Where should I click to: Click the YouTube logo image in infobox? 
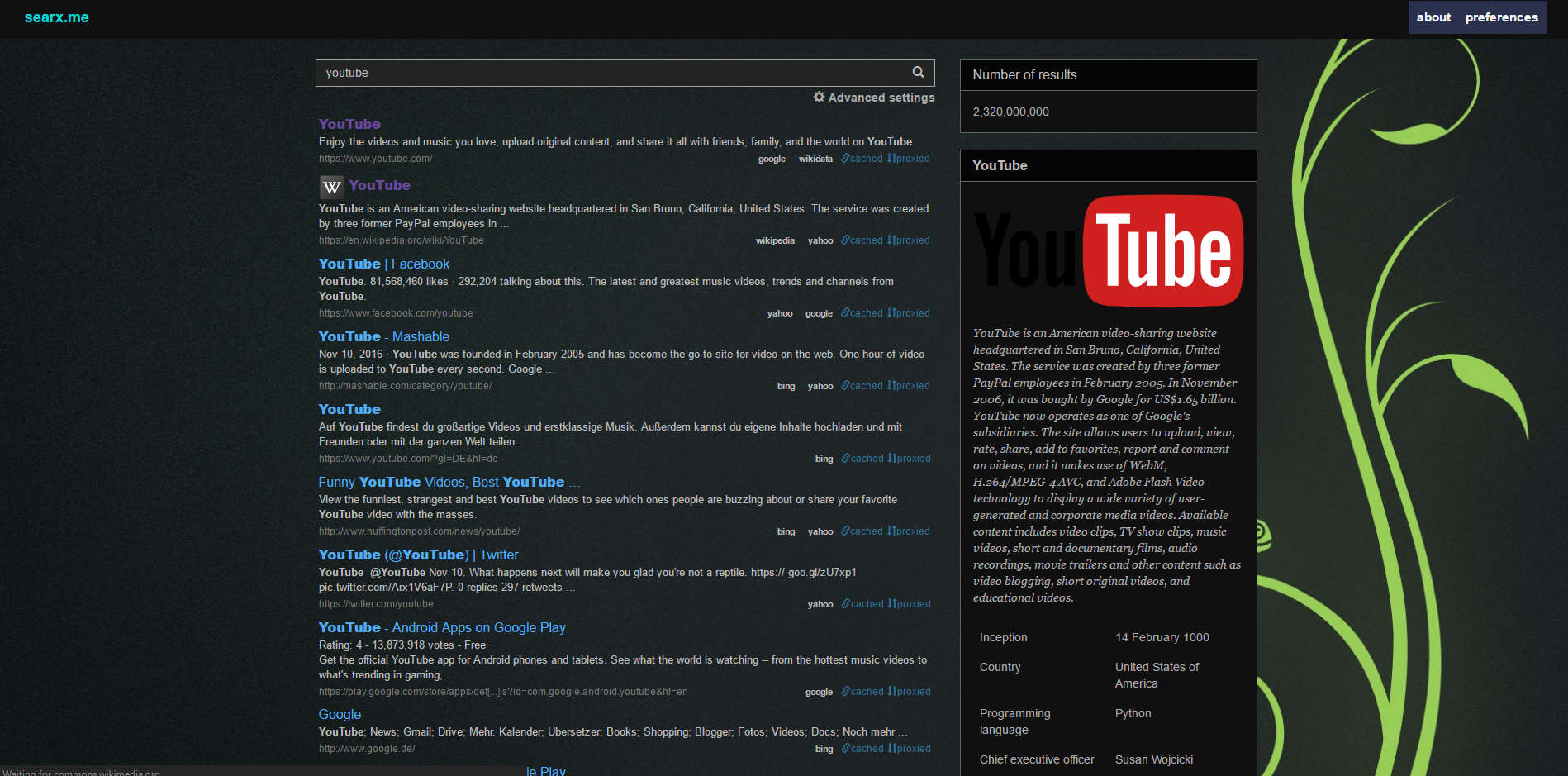[1109, 251]
